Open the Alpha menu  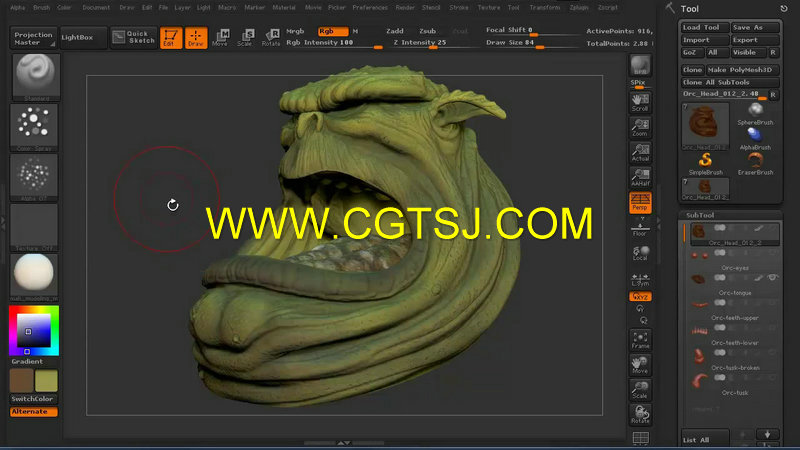point(17,8)
